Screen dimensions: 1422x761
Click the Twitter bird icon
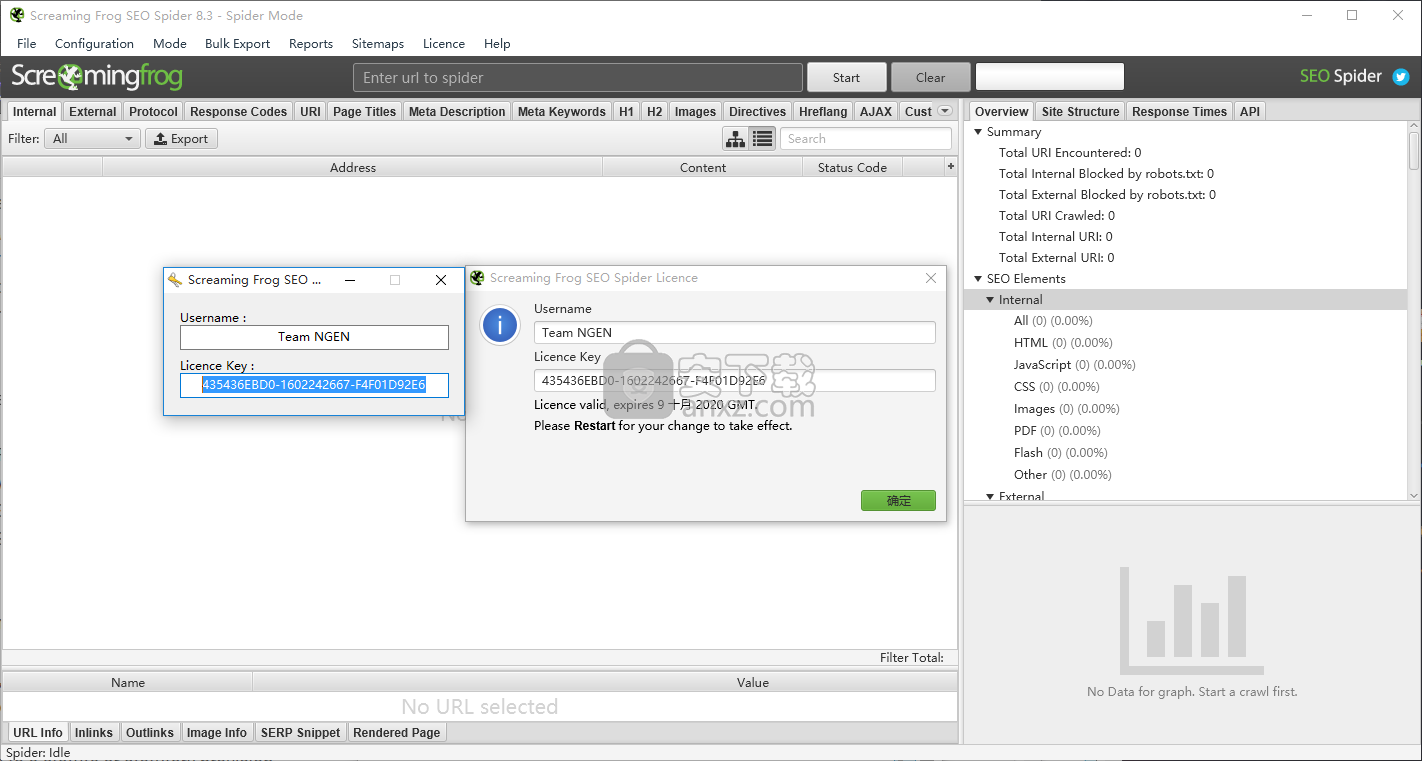pyautogui.click(x=1401, y=77)
